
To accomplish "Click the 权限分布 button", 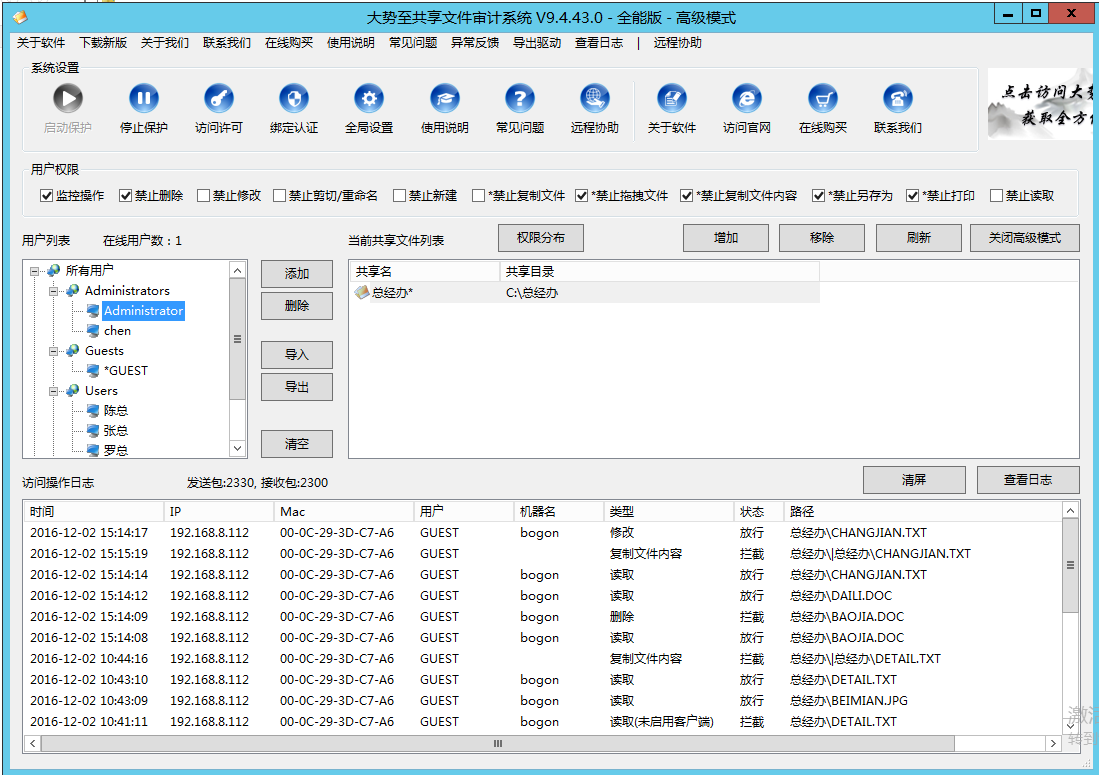I will pyautogui.click(x=540, y=238).
